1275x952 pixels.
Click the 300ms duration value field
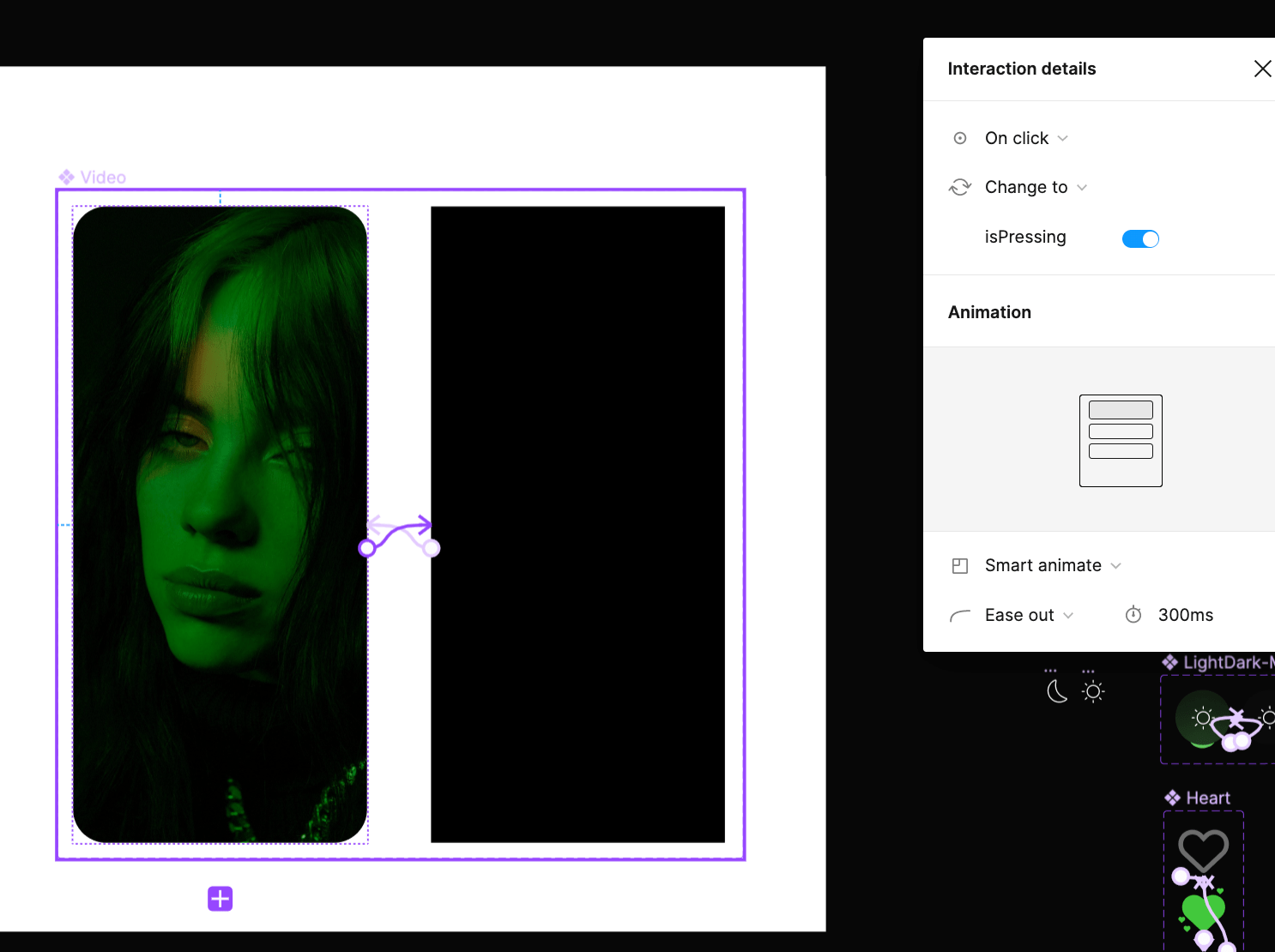[1186, 614]
